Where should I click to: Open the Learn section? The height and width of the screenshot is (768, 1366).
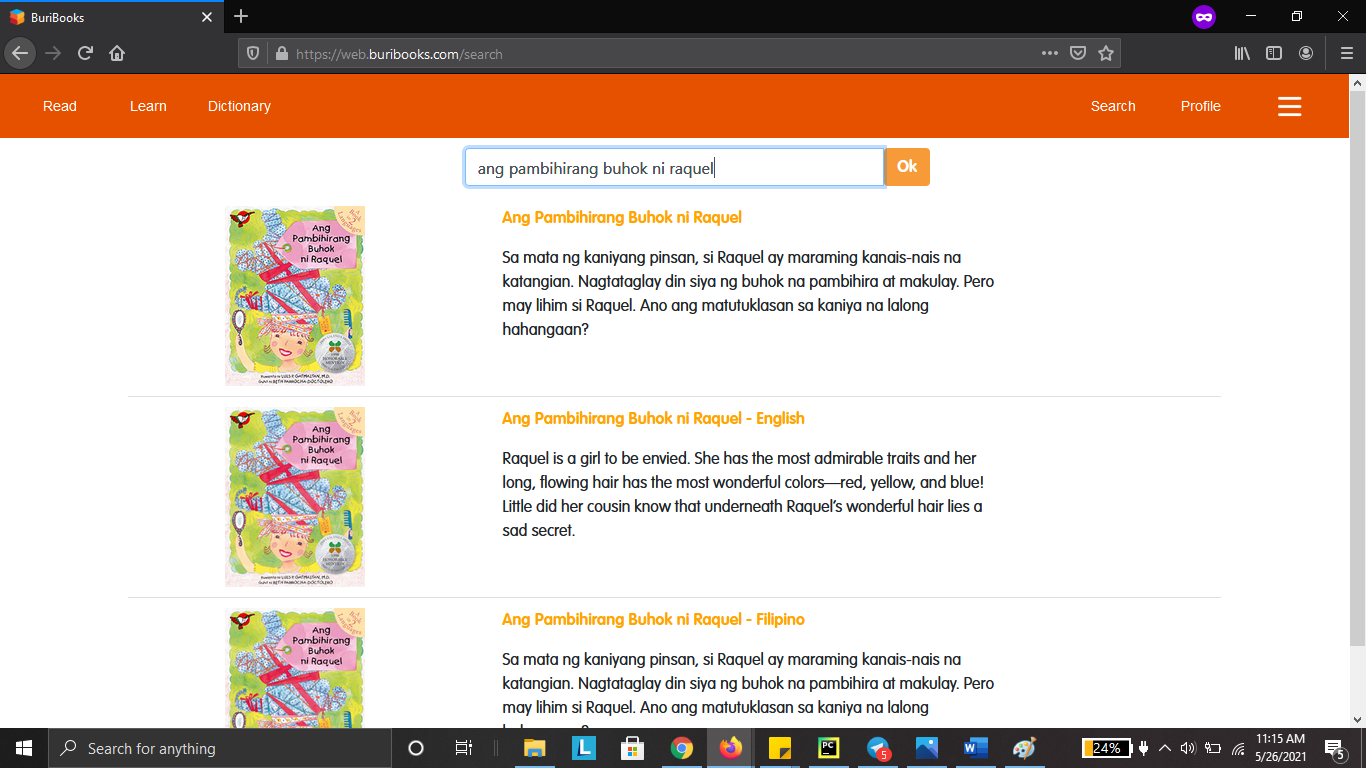[148, 106]
